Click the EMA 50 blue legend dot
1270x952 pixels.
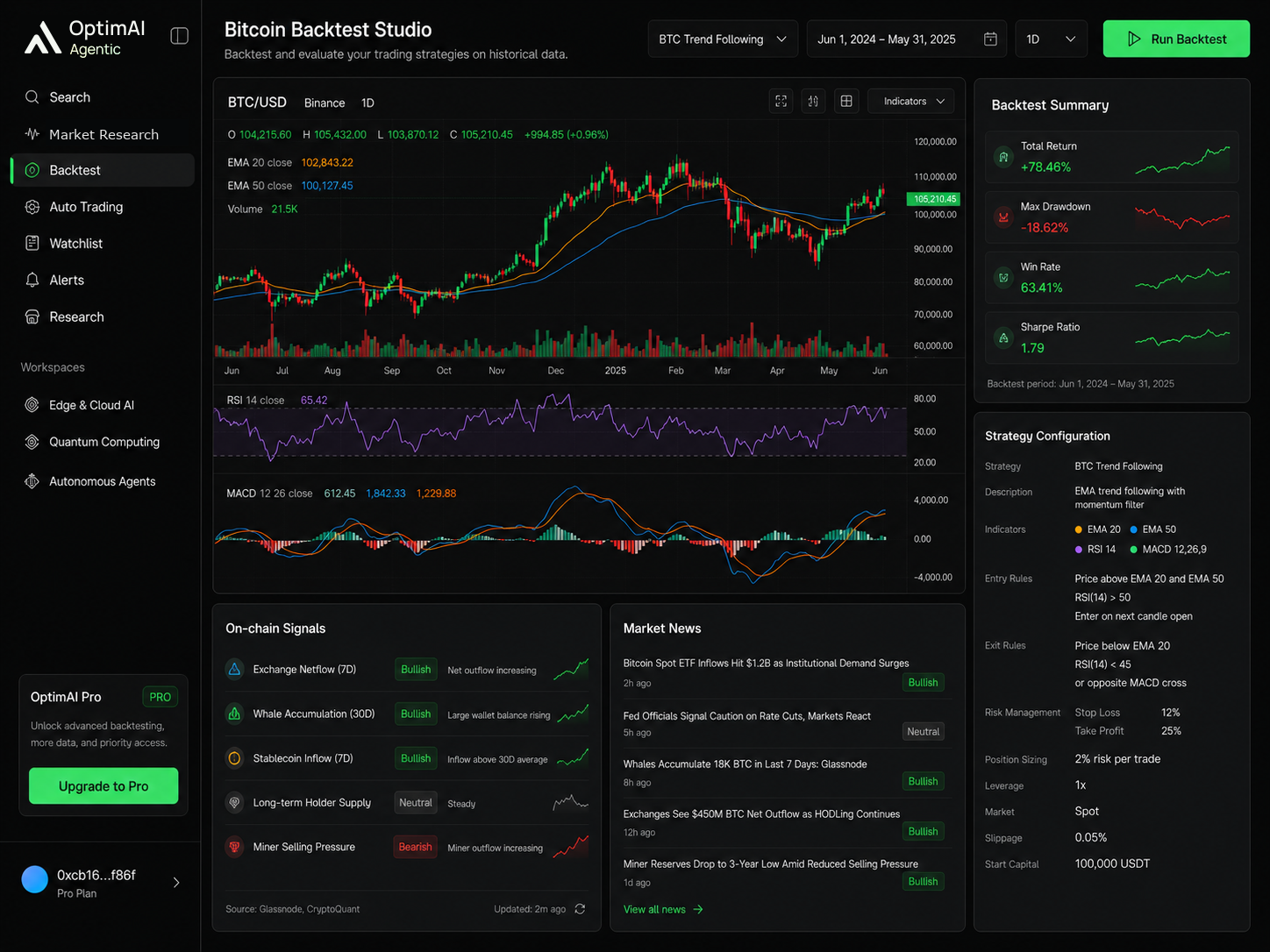tap(1134, 529)
